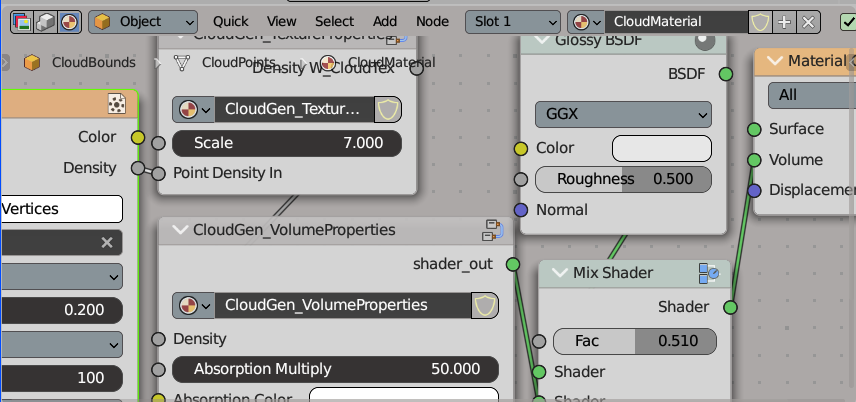Collapse the Mix Shader node
The width and height of the screenshot is (856, 402).
point(557,273)
